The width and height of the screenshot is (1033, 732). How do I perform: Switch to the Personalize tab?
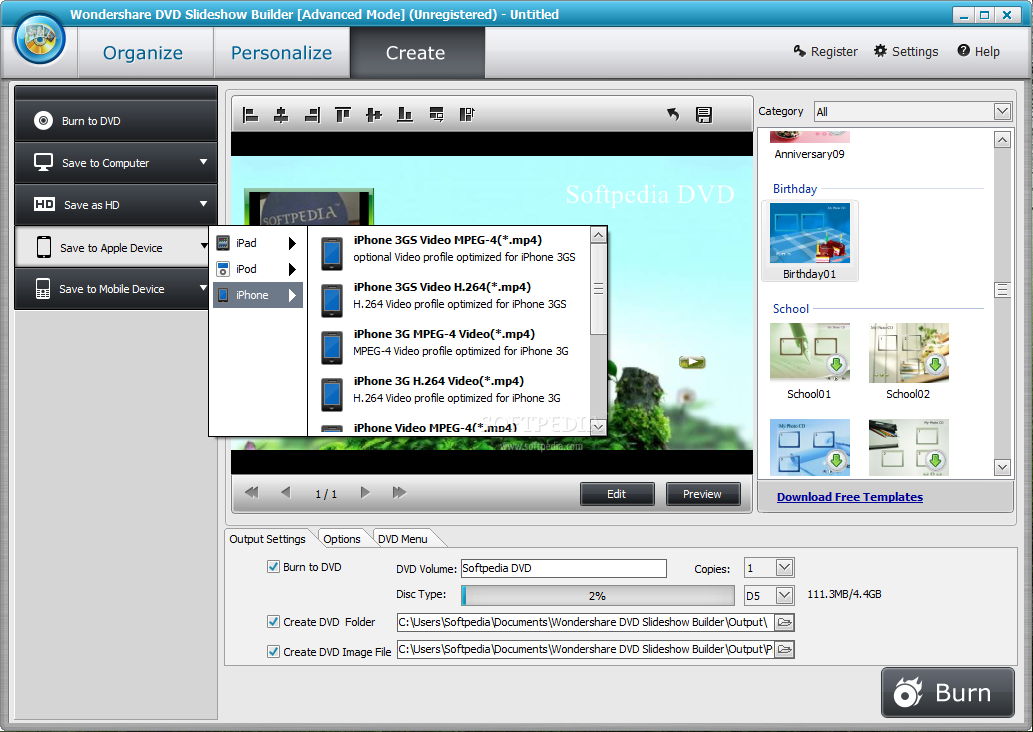[281, 53]
